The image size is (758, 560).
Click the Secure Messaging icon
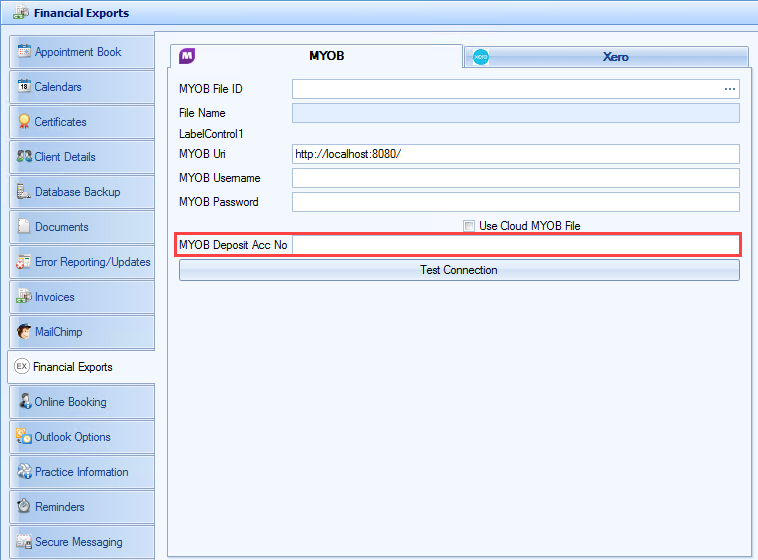[24, 541]
